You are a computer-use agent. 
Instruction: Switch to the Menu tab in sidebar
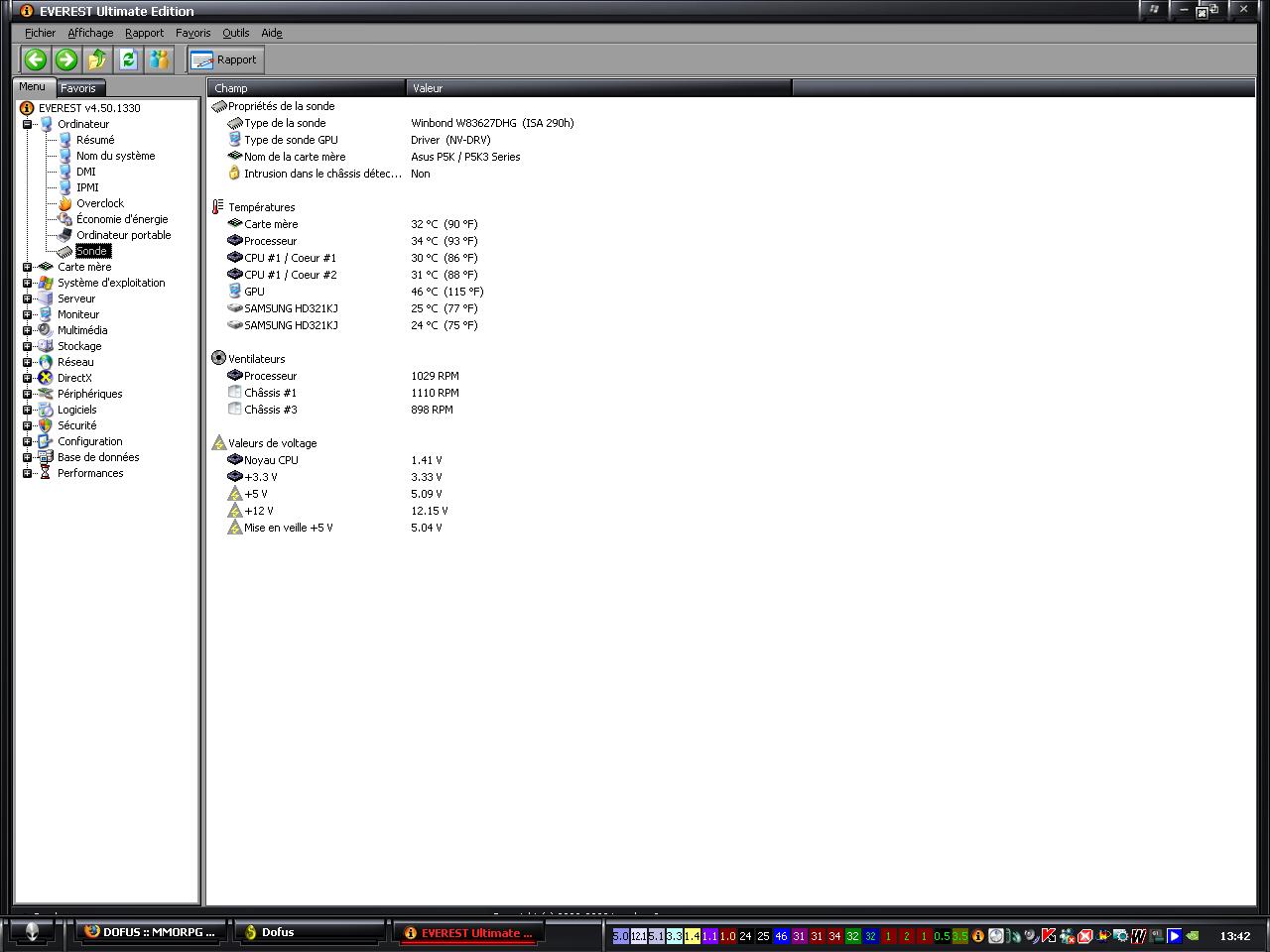click(x=33, y=87)
